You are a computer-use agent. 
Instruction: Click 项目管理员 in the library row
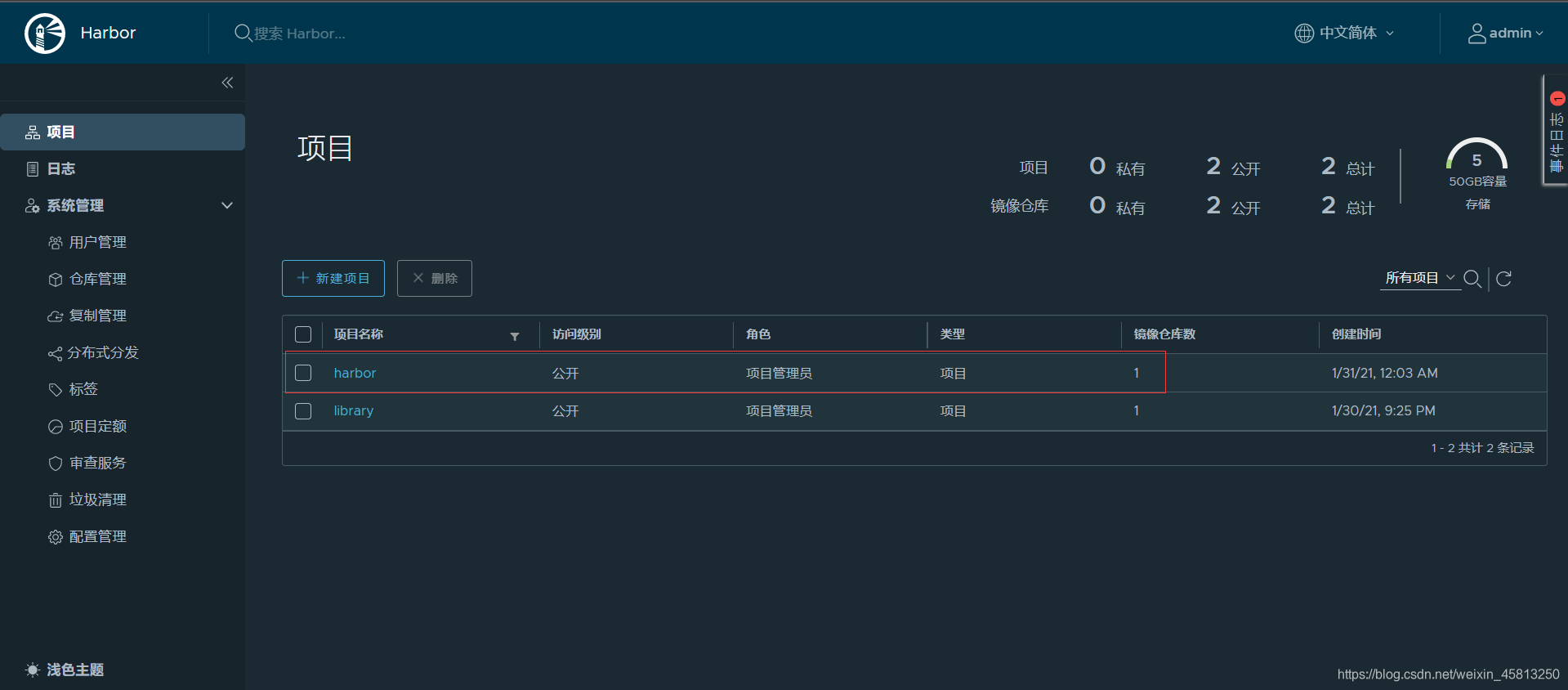pos(779,411)
